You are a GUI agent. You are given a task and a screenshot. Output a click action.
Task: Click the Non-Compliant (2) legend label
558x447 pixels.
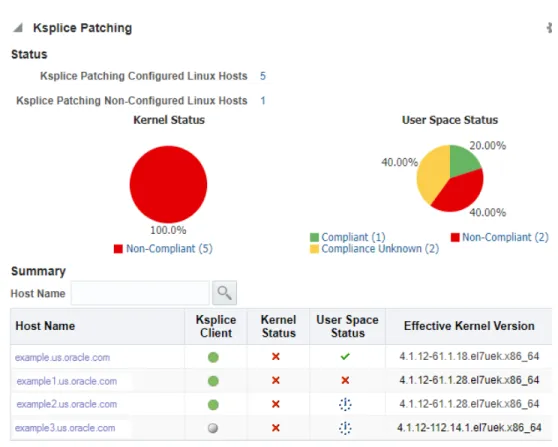505,237
